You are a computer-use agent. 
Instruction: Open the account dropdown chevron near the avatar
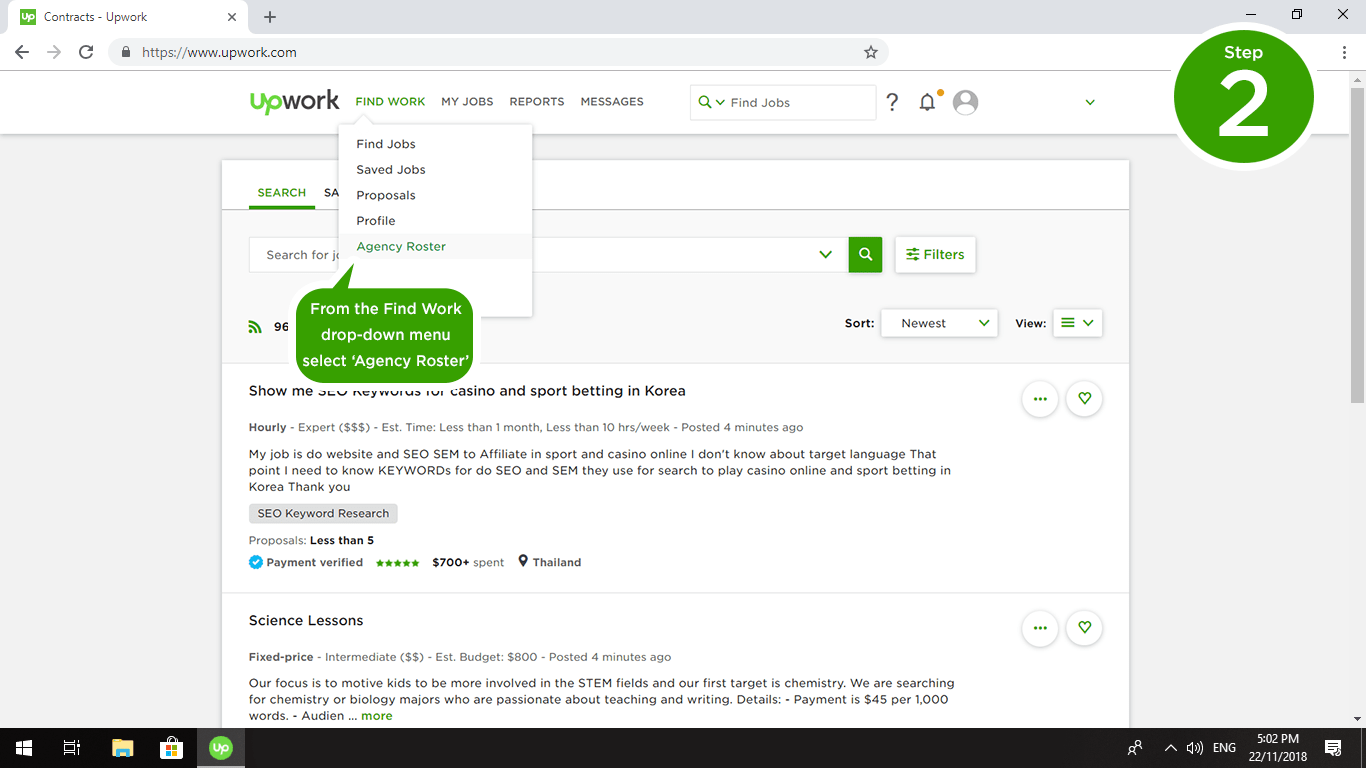(x=1090, y=101)
